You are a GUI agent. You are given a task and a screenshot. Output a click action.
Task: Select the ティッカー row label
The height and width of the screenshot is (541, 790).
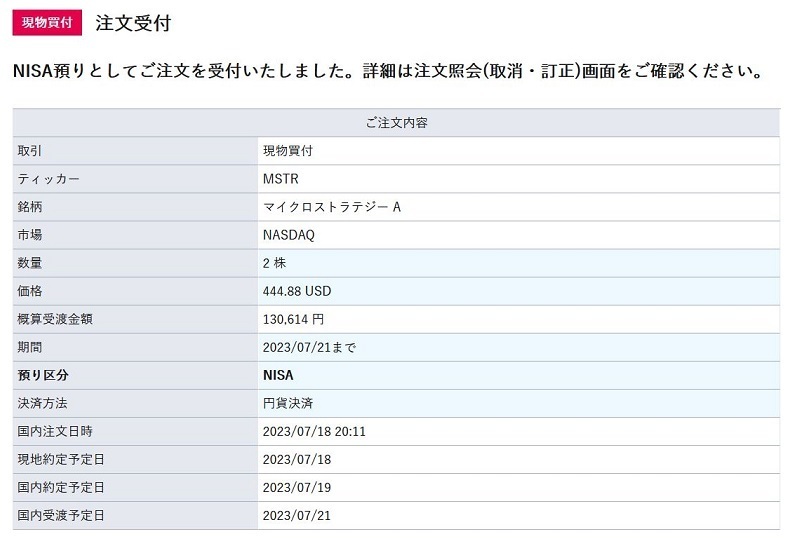pos(48,179)
